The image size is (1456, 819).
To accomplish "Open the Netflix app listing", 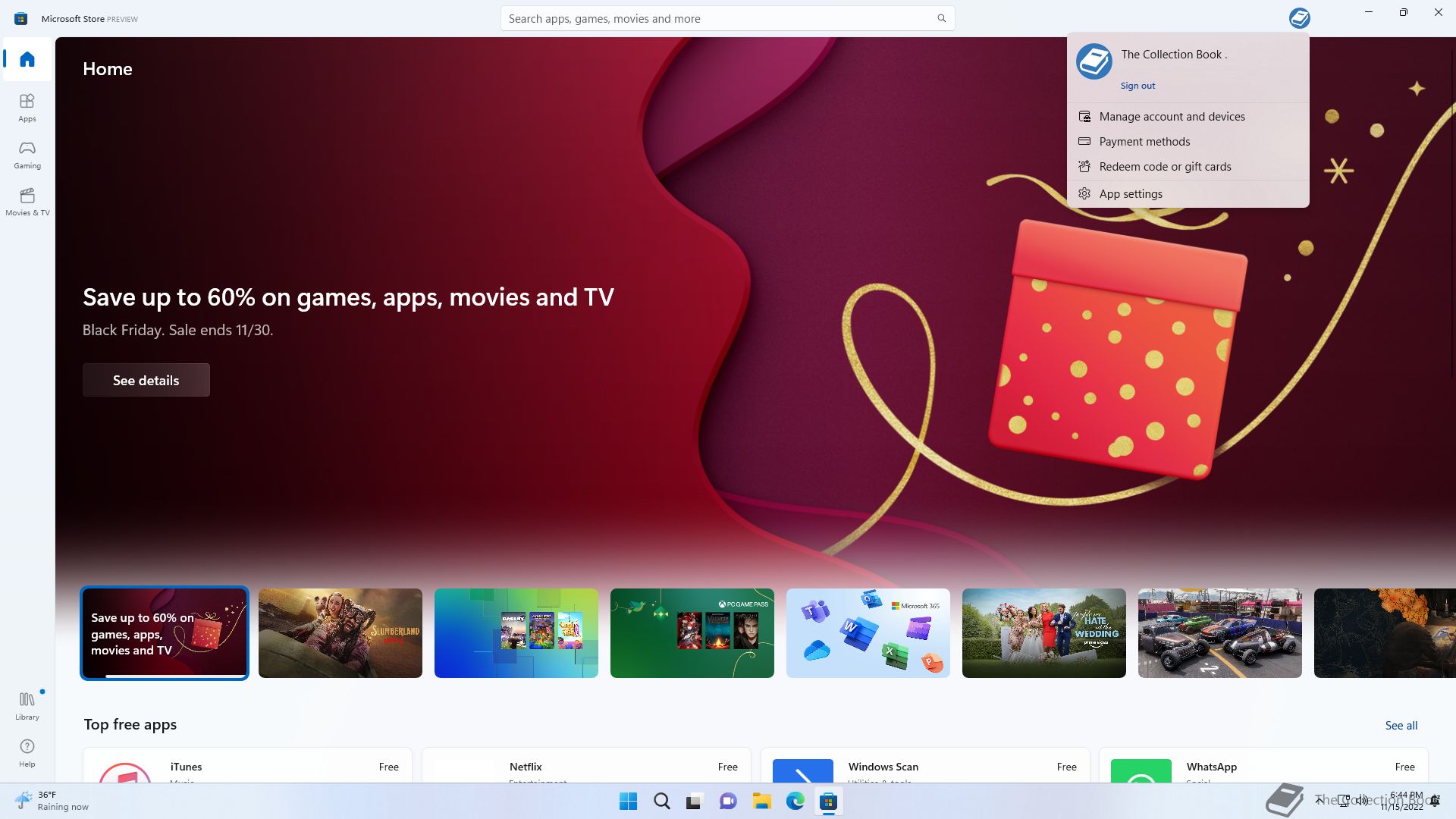I will pos(586,766).
